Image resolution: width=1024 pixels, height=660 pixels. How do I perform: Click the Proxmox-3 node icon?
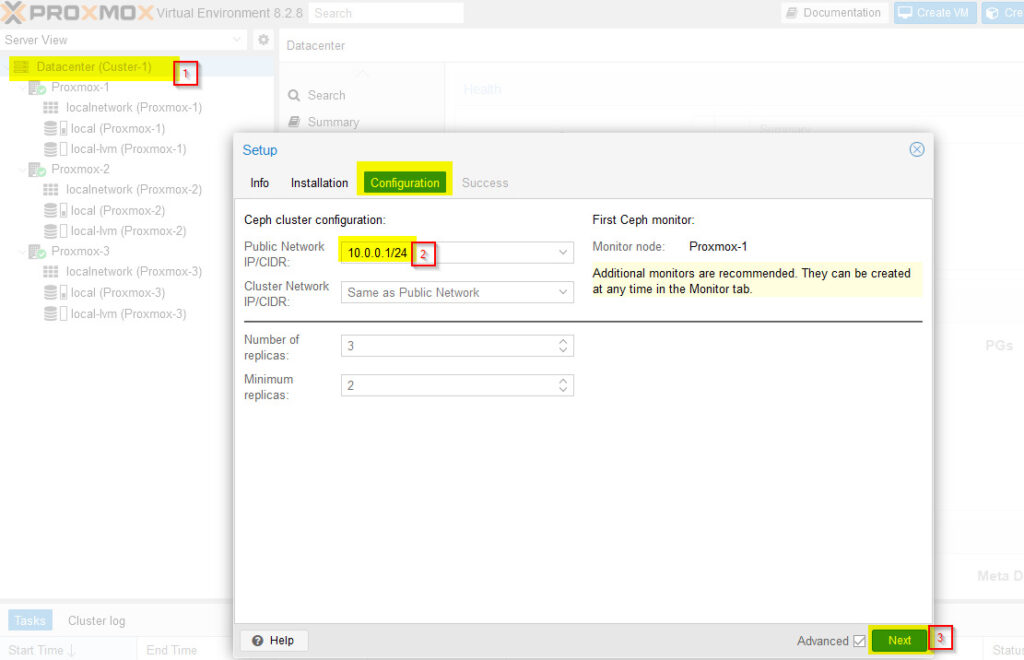(37, 251)
